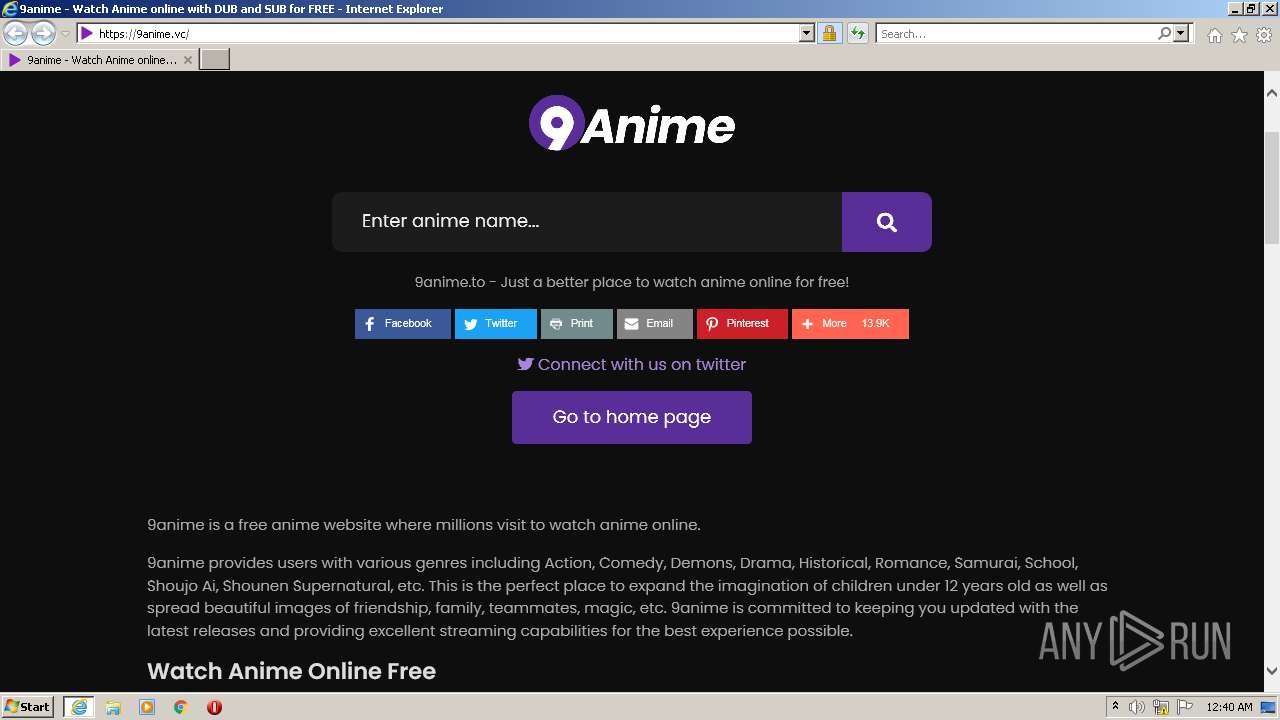Open the recent pages dropdown arrow
Image resolution: width=1280 pixels, height=720 pixels.
pos(66,34)
